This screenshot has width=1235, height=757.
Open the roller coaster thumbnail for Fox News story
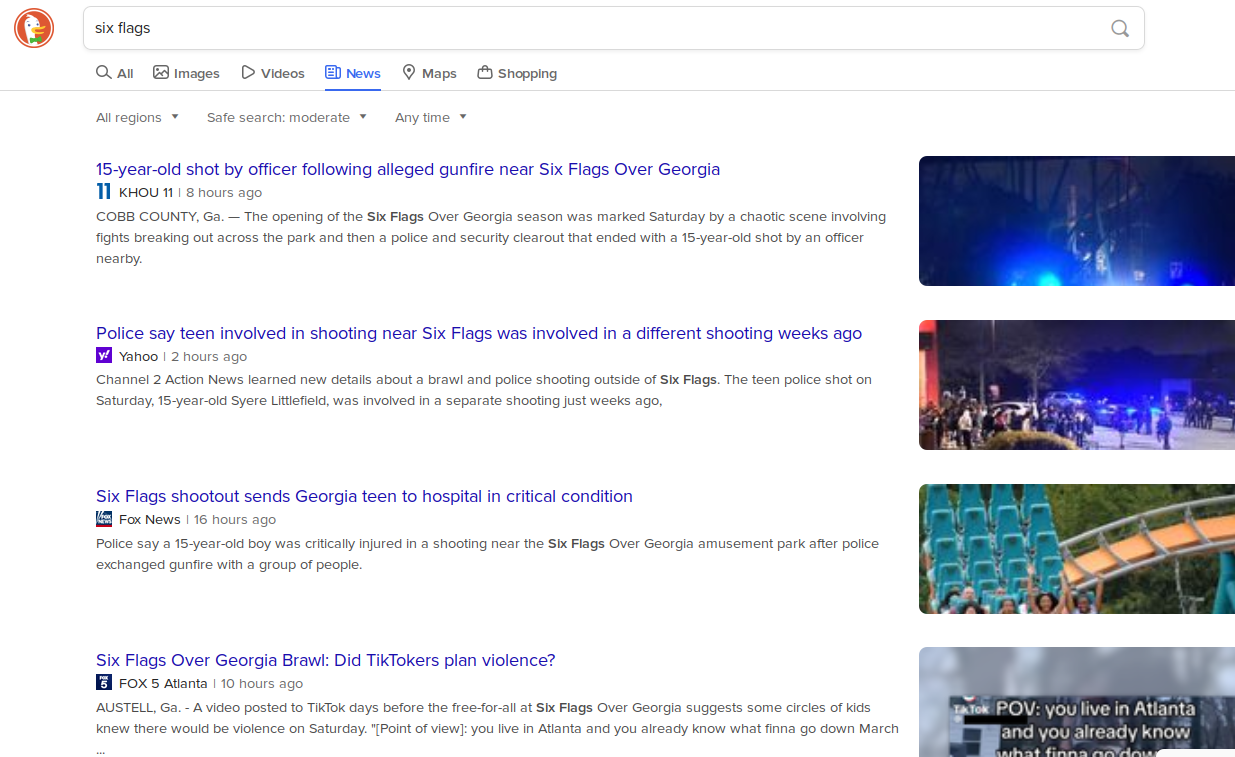1077,549
